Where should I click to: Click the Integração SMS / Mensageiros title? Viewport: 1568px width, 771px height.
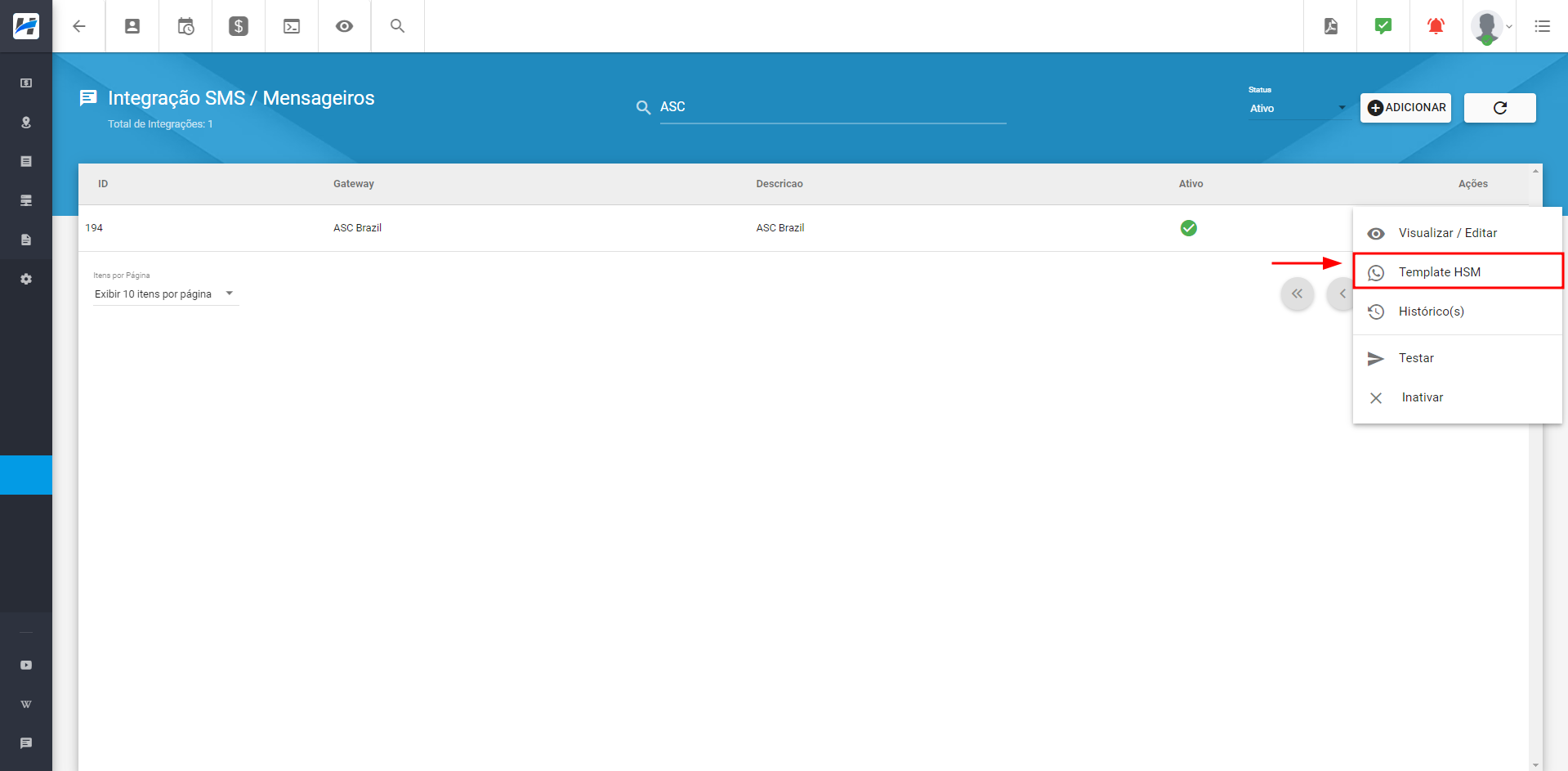click(x=241, y=98)
